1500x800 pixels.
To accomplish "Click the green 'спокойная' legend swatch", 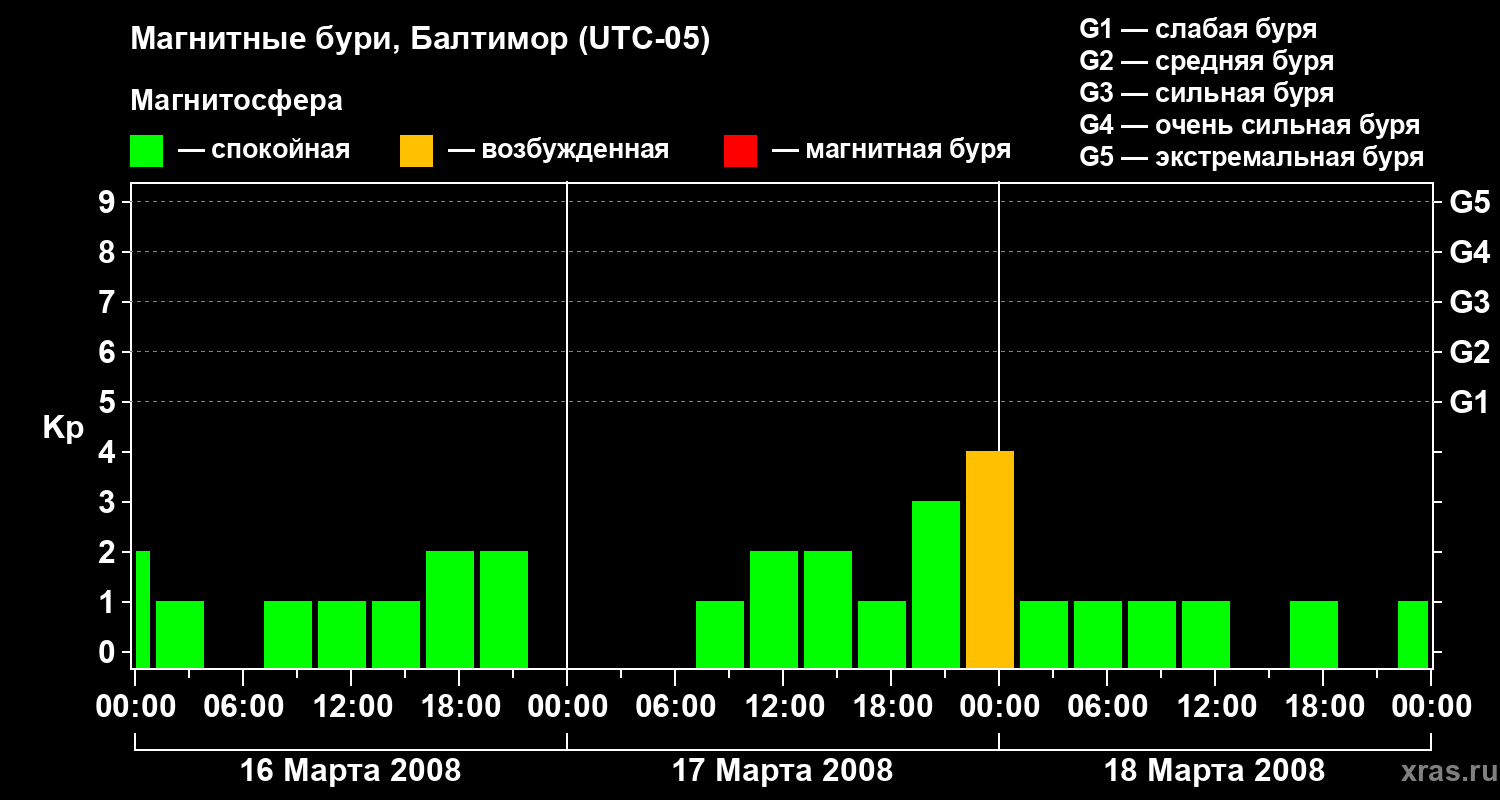I will 146,151.
